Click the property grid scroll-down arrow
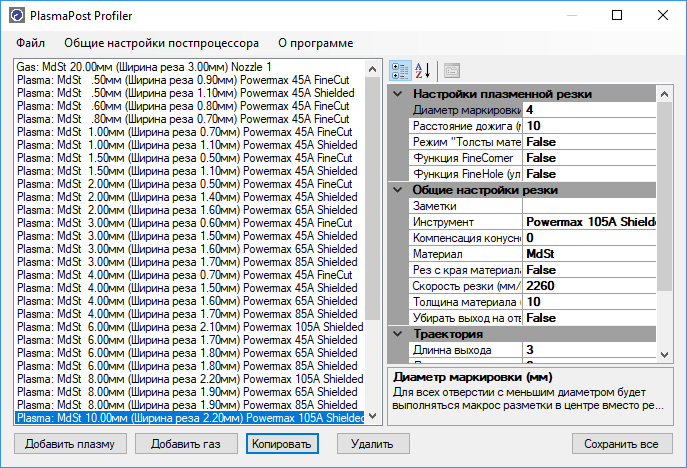Viewport: 687px width, 468px height. click(664, 355)
